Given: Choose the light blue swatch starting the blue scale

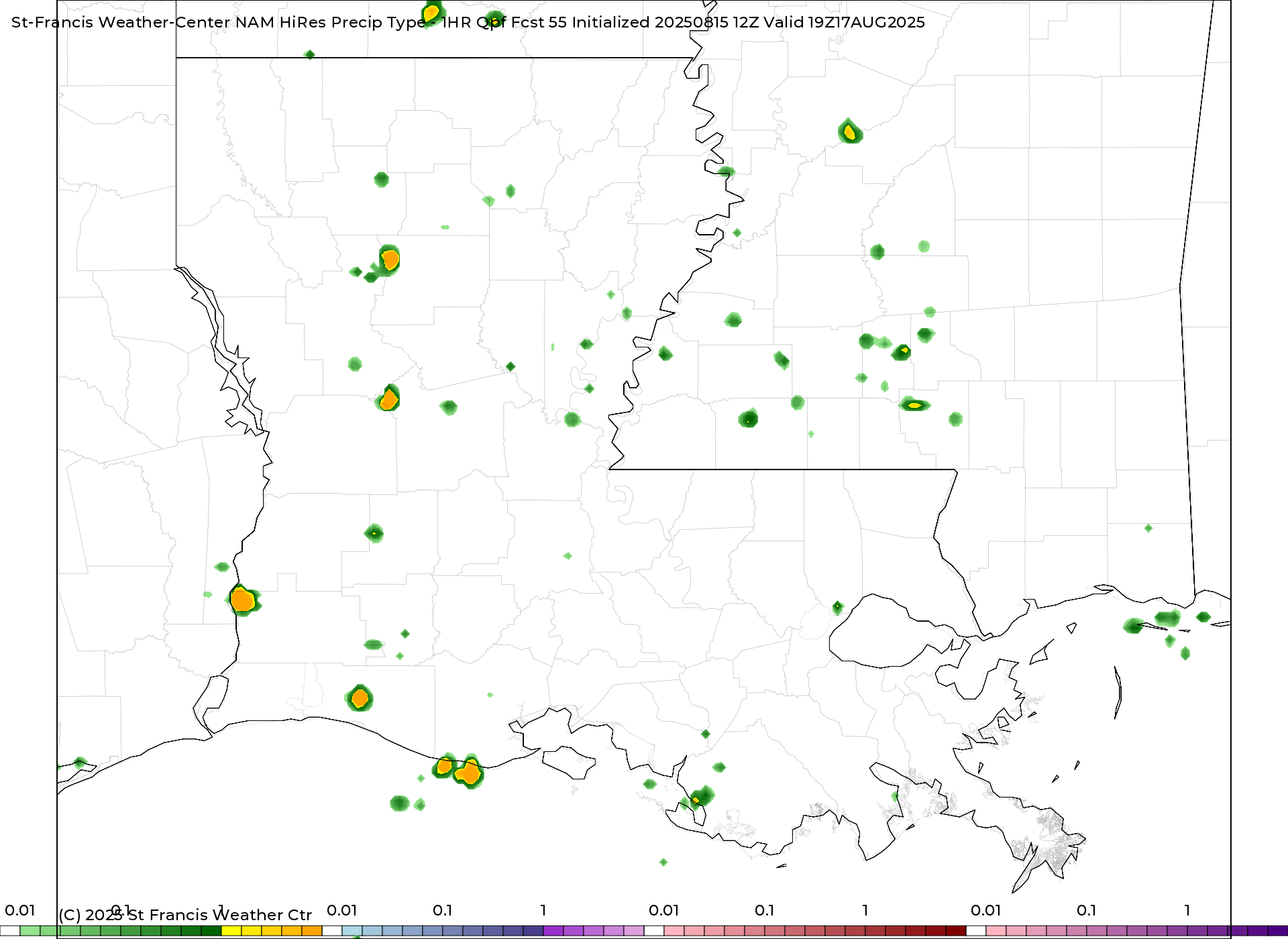Looking at the screenshot, I should [x=352, y=931].
